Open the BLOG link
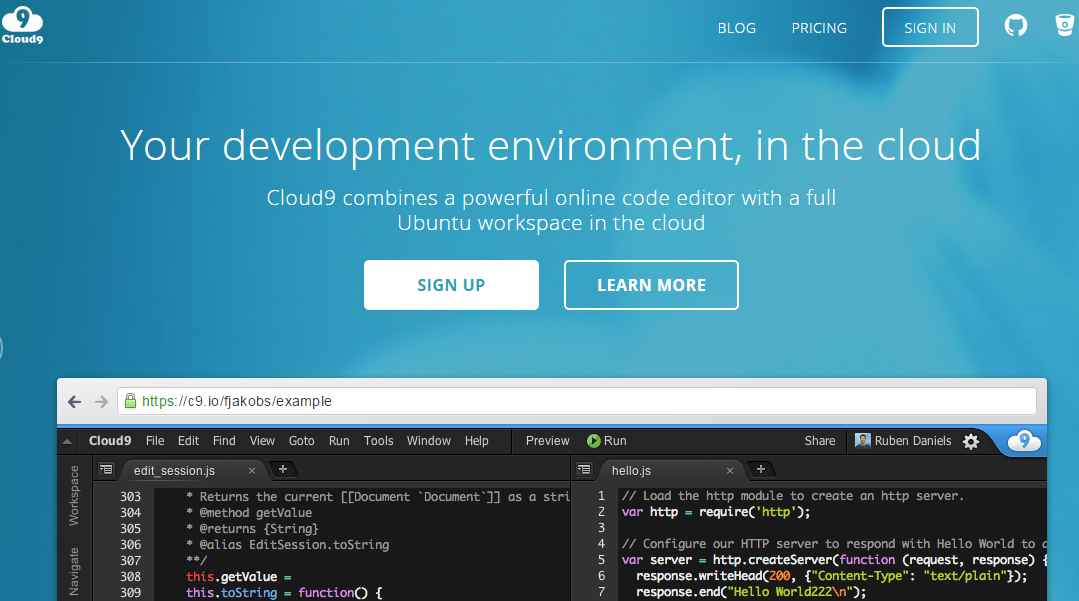Viewport: 1079px width, 601px height. pyautogui.click(x=736, y=28)
